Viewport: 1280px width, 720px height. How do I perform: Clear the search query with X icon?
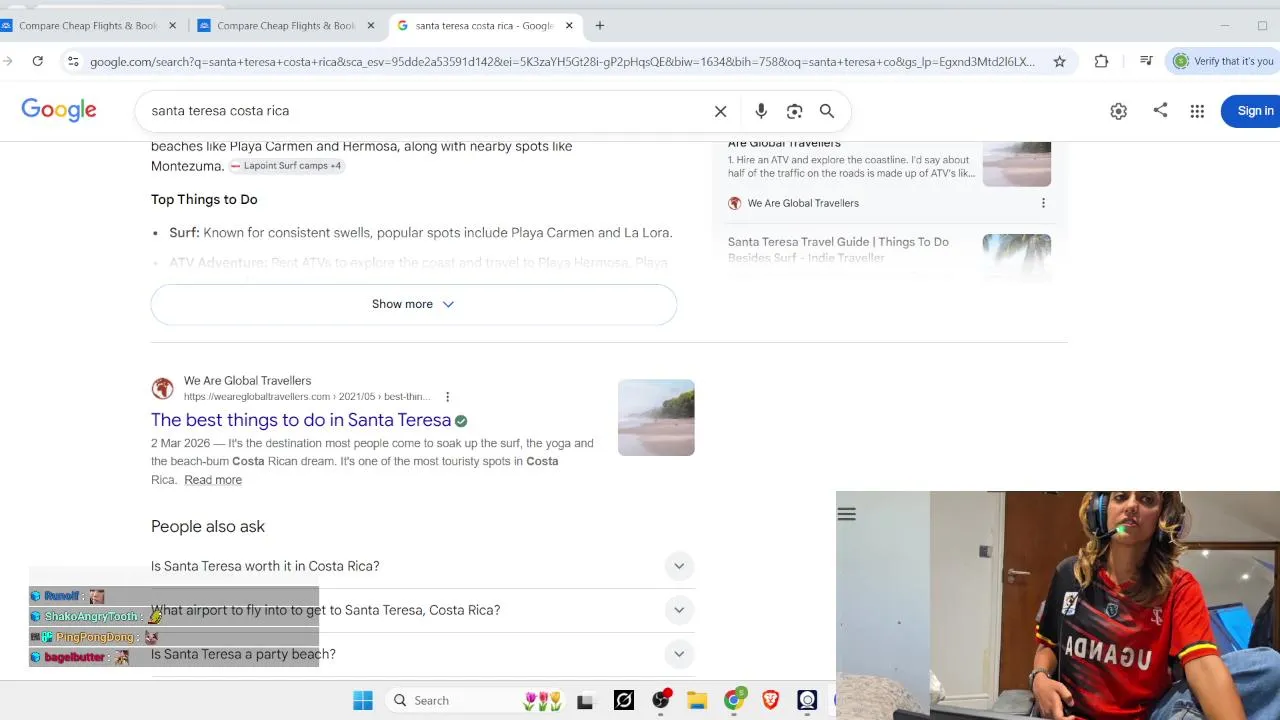pyautogui.click(x=720, y=111)
